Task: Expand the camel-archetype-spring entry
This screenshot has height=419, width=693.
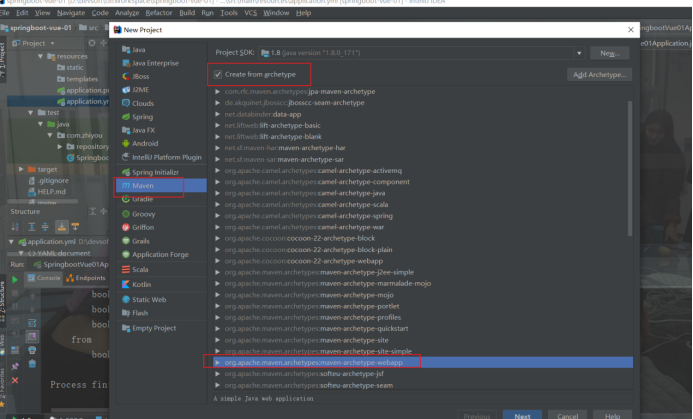Action: click(x=217, y=216)
